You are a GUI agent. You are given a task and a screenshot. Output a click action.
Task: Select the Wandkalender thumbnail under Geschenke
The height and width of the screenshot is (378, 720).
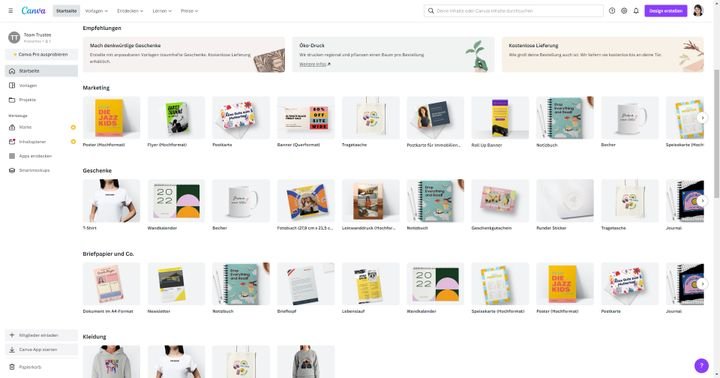(176, 201)
